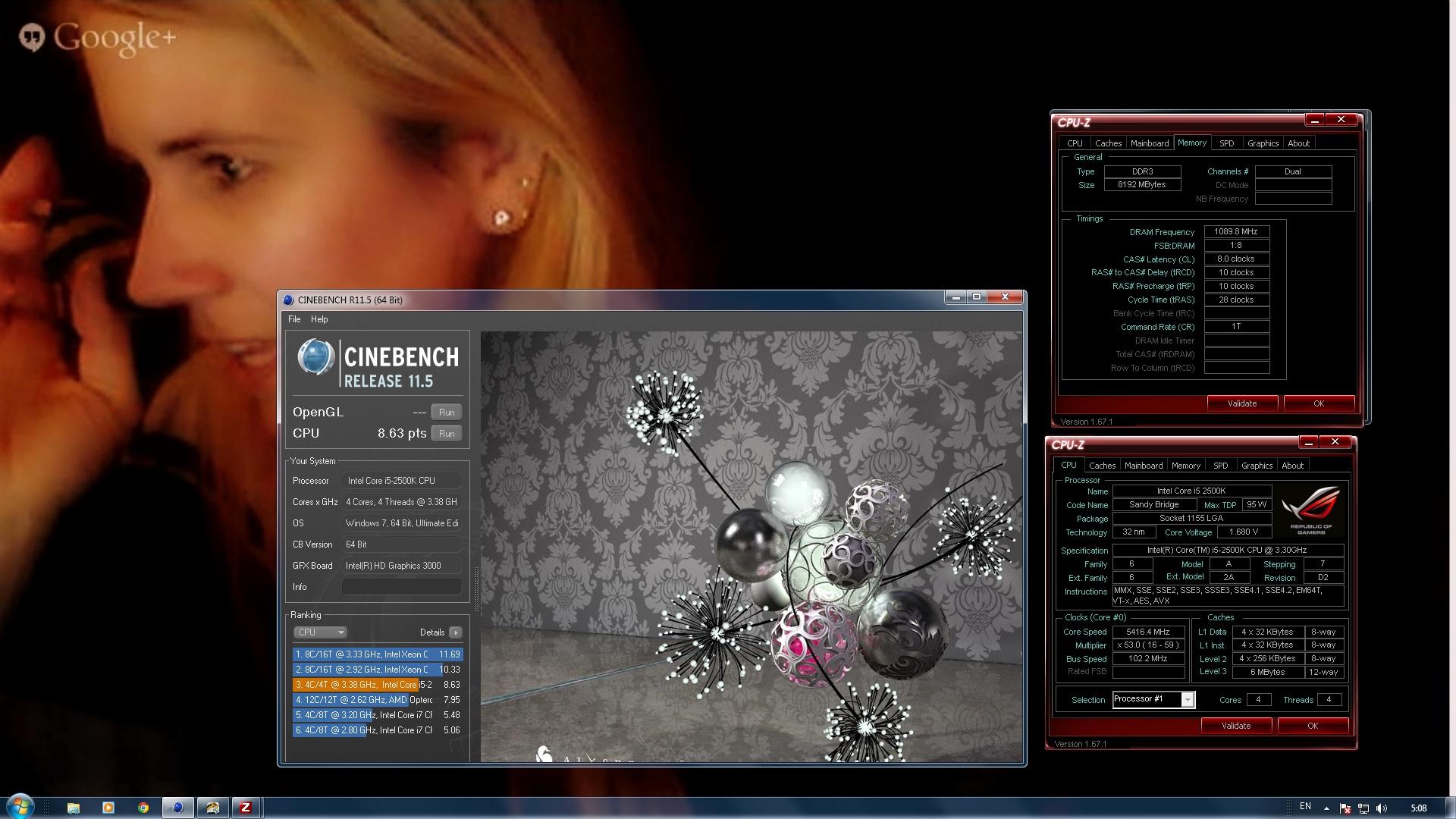
Task: Click the Cinebench title bar icon
Action: pyautogui.click(x=288, y=300)
